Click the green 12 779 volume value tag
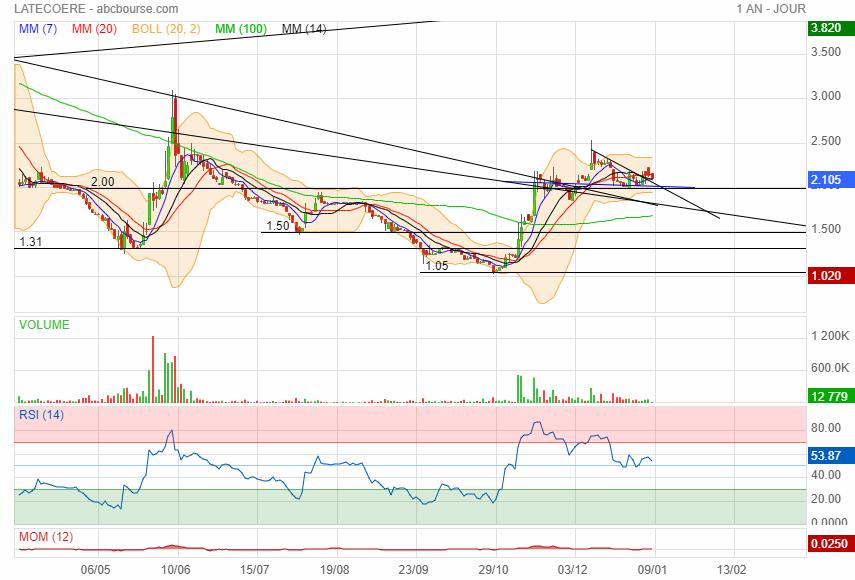The height and width of the screenshot is (580, 855). [830, 396]
